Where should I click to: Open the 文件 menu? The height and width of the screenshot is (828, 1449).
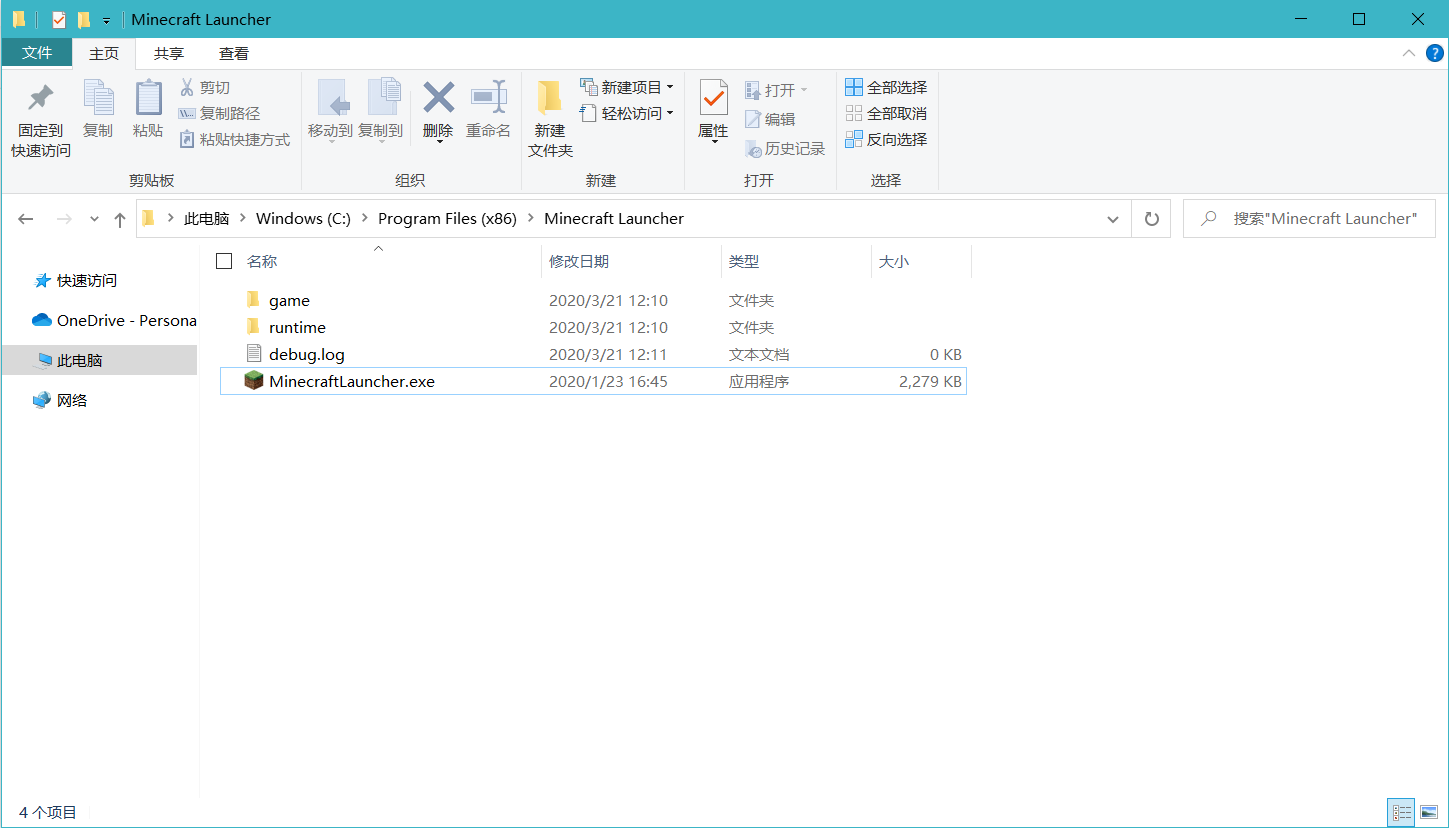[37, 53]
